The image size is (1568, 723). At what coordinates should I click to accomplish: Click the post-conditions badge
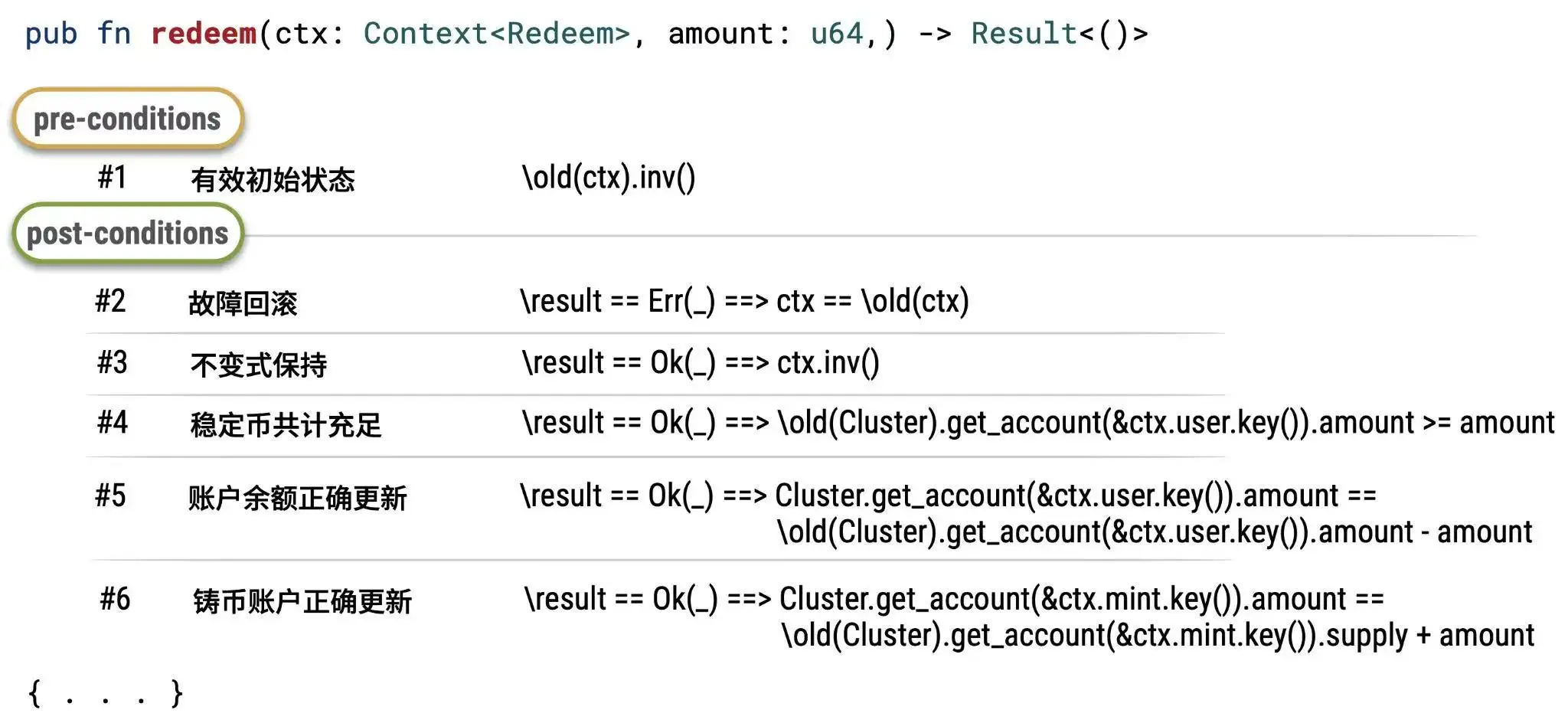coord(127,234)
